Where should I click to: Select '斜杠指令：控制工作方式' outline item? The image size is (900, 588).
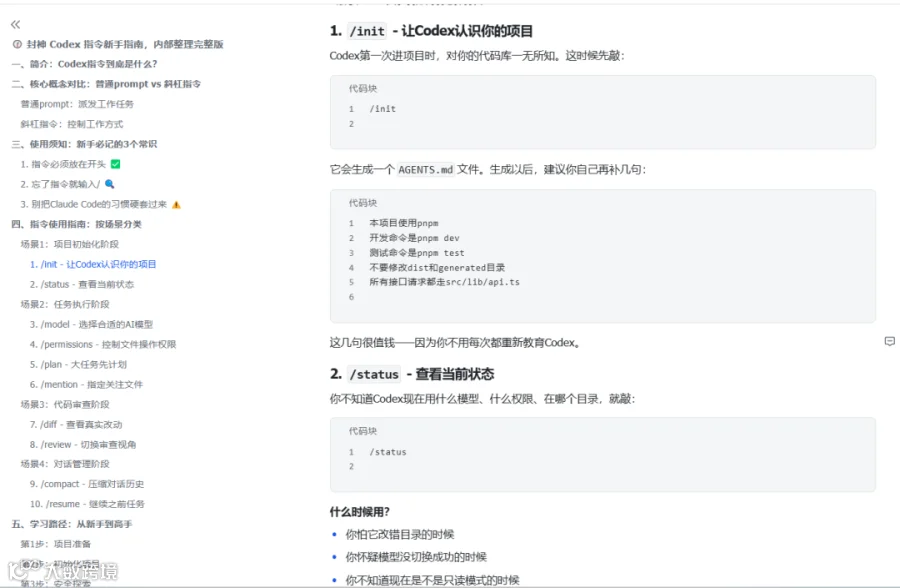(x=72, y=124)
